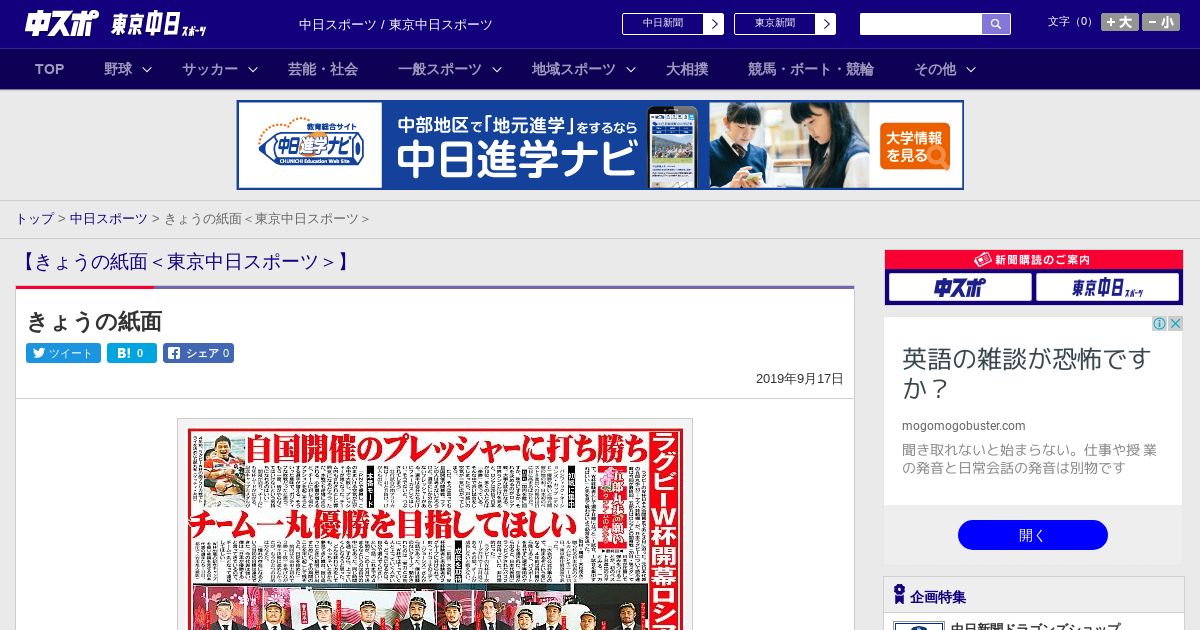1200x630 pixels.
Task: Click 東京中日スポーツ subscription banner button
Action: [x=1108, y=288]
